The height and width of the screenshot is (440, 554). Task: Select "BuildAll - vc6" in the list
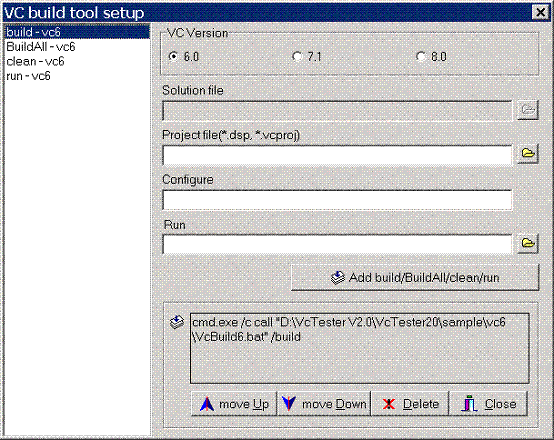(77, 47)
